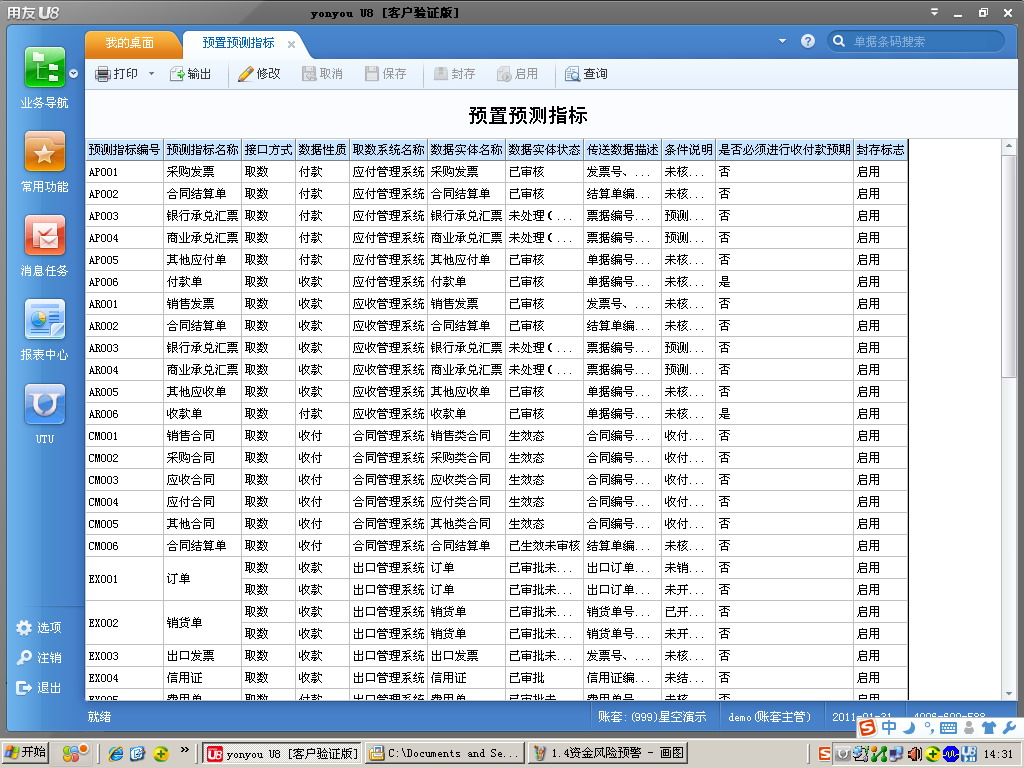This screenshot has height=768, width=1024.
Task: Expand the 打印 dropdown arrow
Action: click(152, 74)
